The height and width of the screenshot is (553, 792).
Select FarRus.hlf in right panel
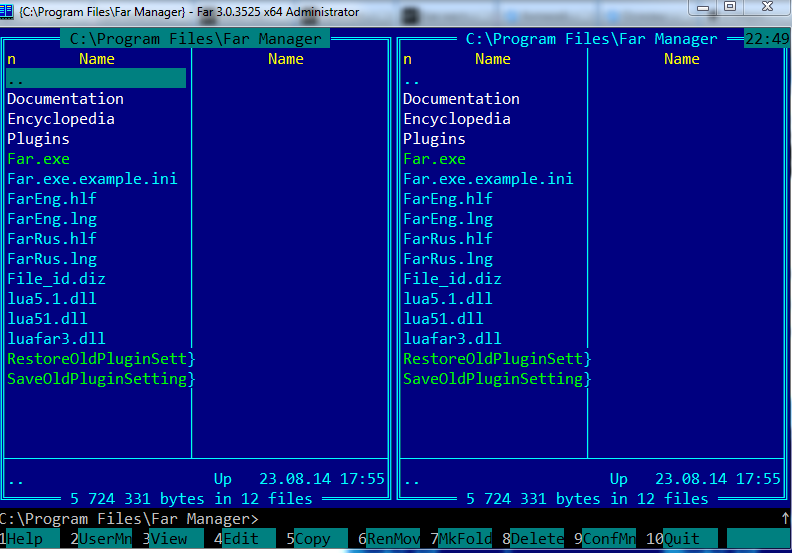[448, 239]
